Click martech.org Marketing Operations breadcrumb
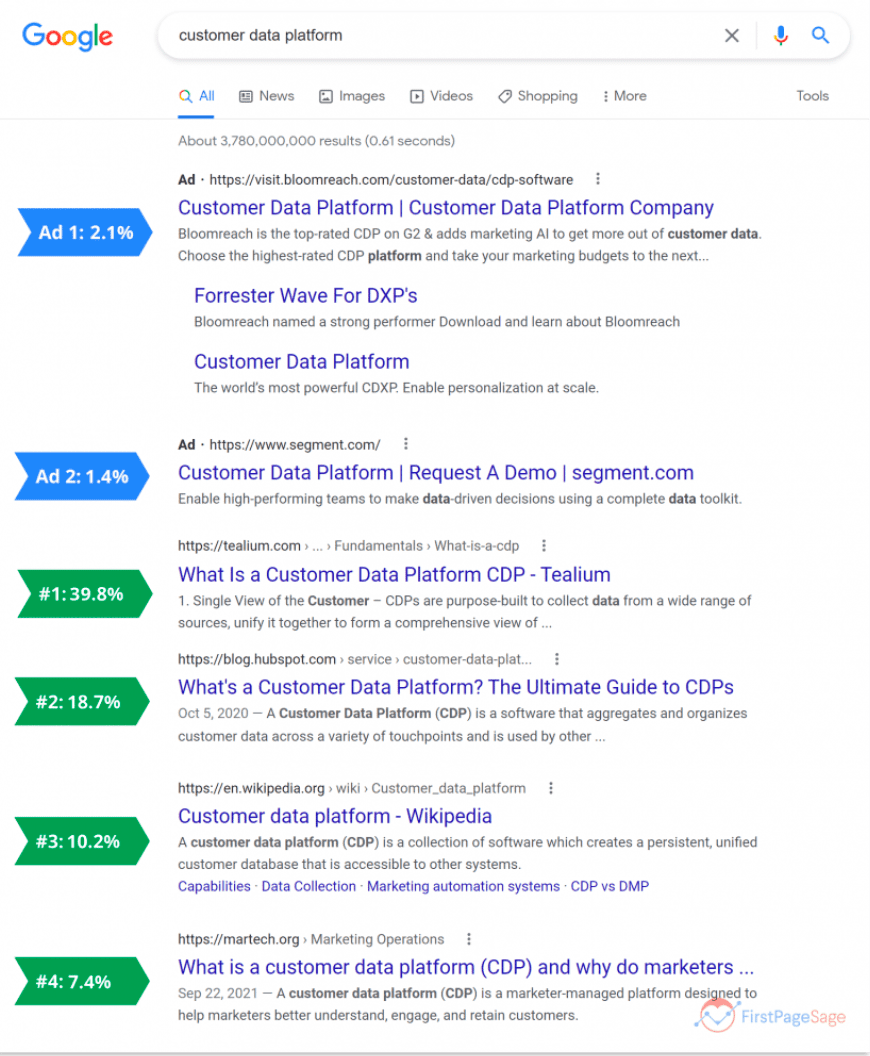This screenshot has width=870, height=1056. tap(311, 939)
